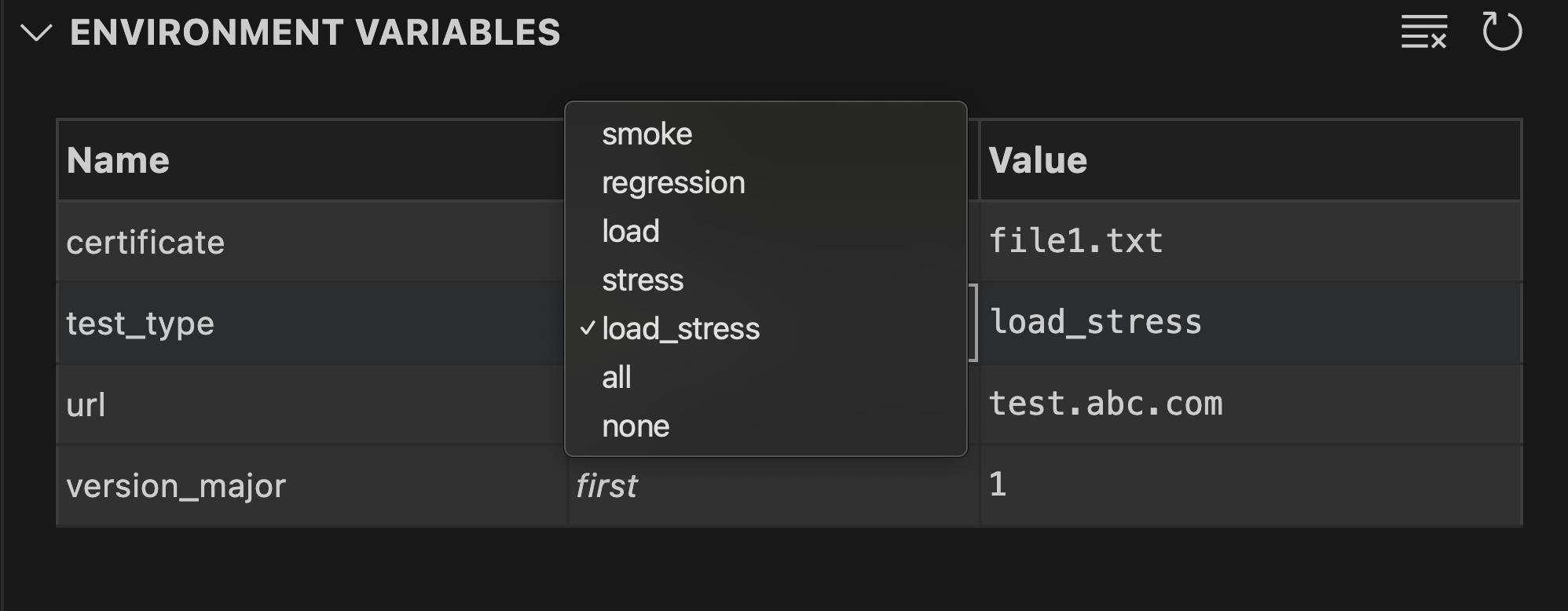Screen dimensions: 1568x611
Task: Click the clear all variables icon
Action: pyautogui.click(x=1423, y=32)
